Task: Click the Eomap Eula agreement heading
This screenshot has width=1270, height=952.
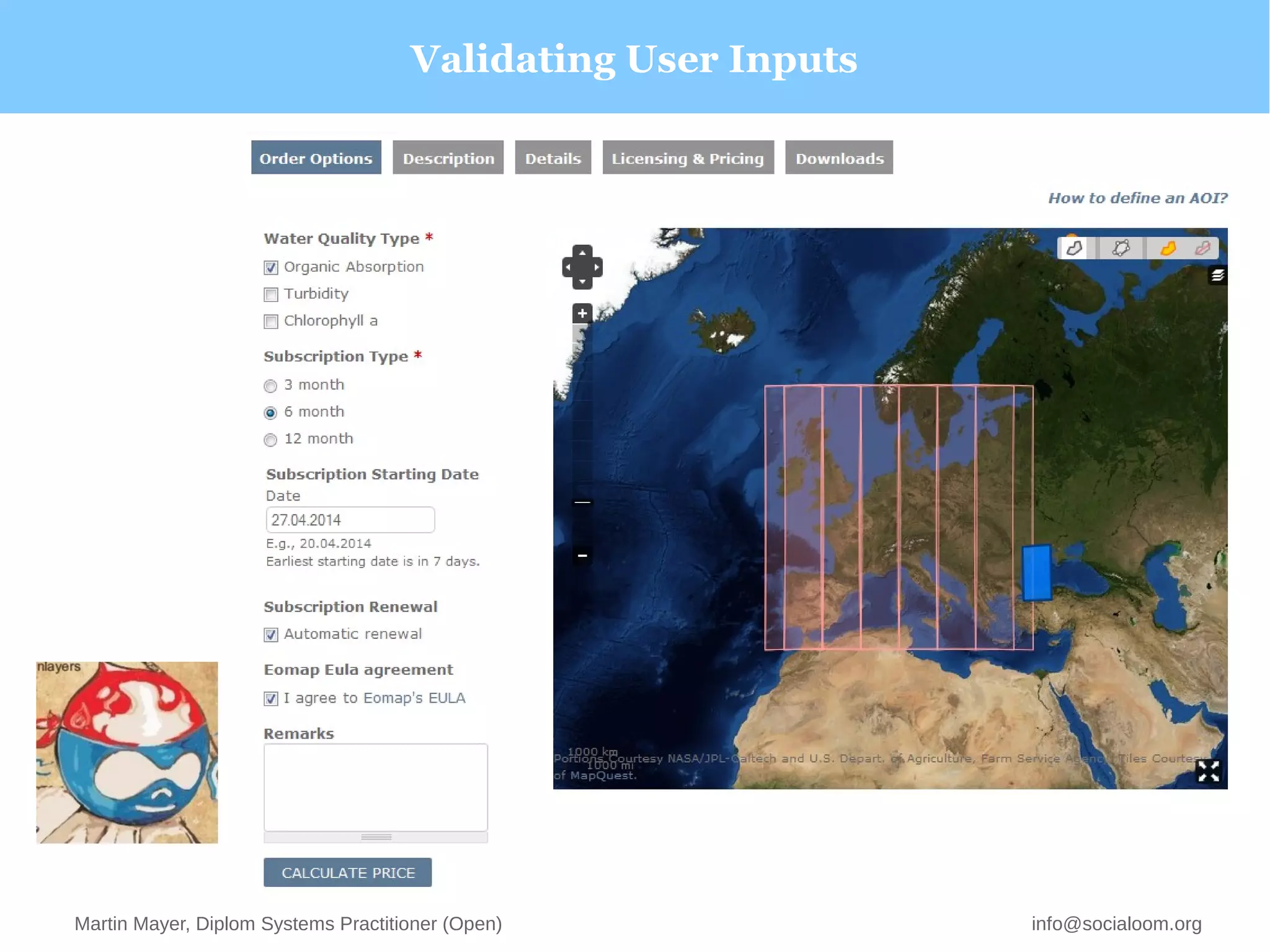Action: (x=358, y=670)
